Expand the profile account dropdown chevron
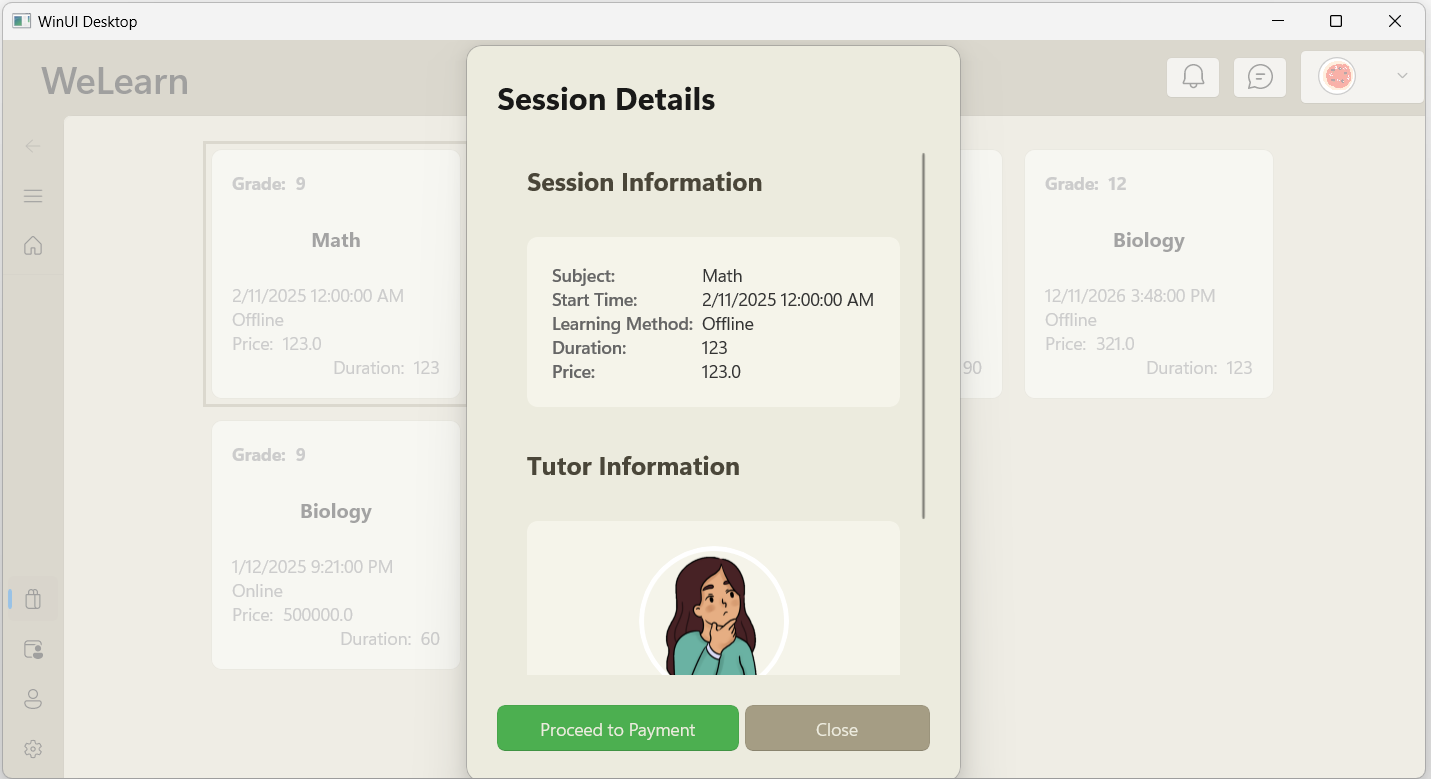This screenshot has width=1431, height=779. [1402, 76]
